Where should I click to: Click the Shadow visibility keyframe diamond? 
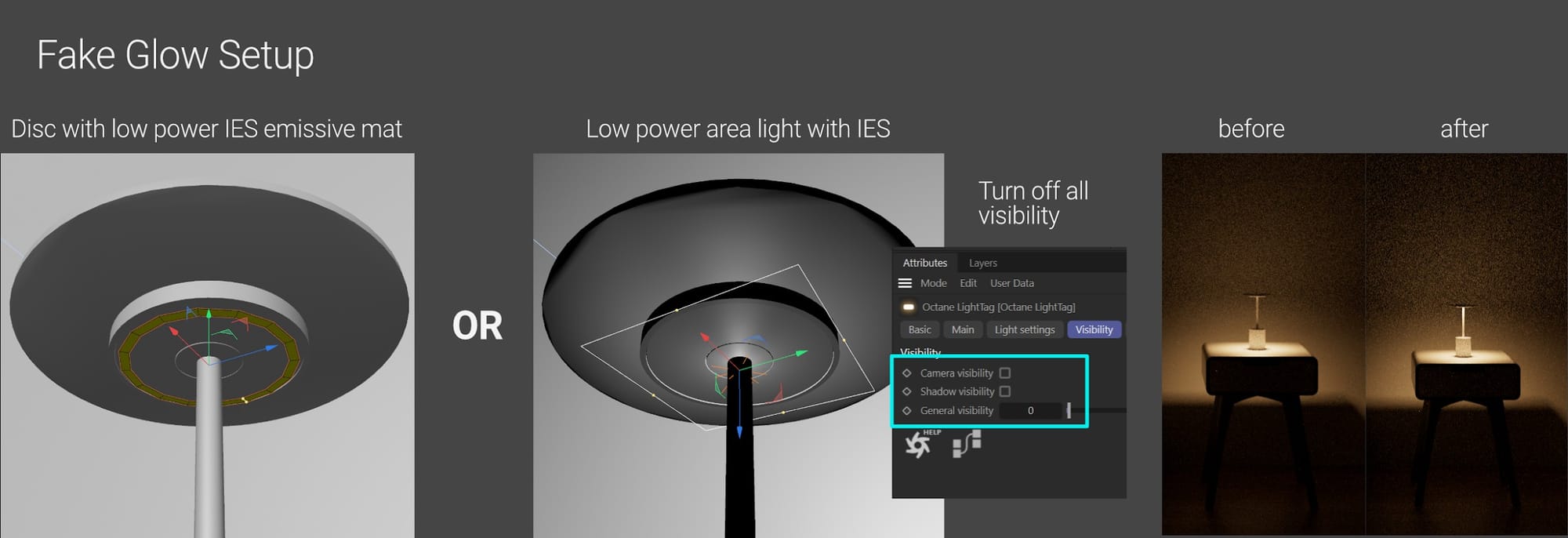click(x=907, y=391)
